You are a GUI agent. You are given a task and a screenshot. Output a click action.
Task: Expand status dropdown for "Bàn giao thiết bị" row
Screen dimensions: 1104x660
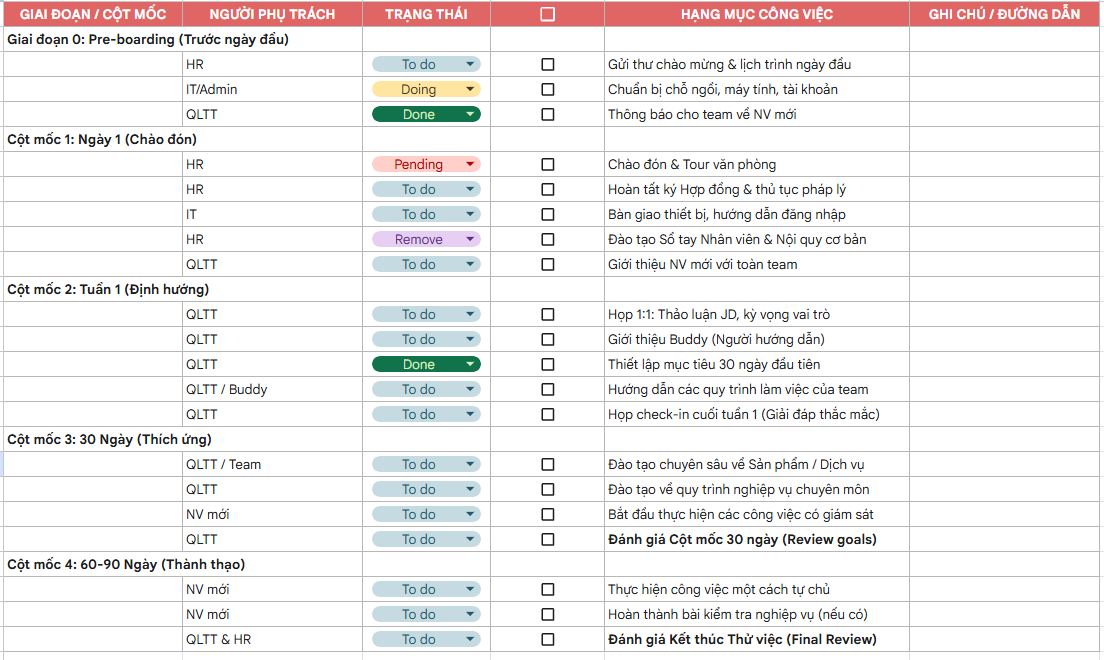tap(470, 214)
